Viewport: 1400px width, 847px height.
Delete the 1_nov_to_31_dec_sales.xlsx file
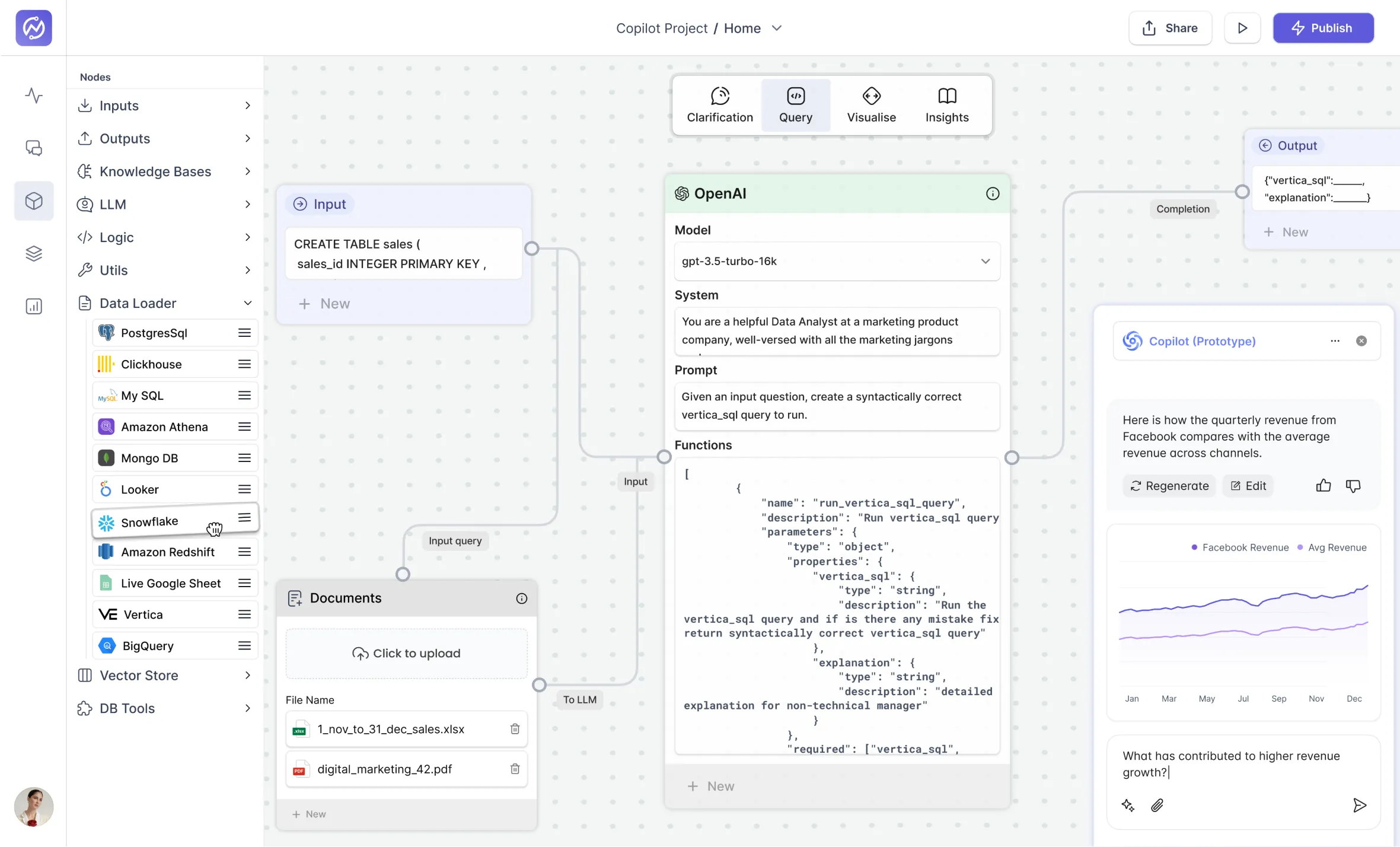point(515,728)
